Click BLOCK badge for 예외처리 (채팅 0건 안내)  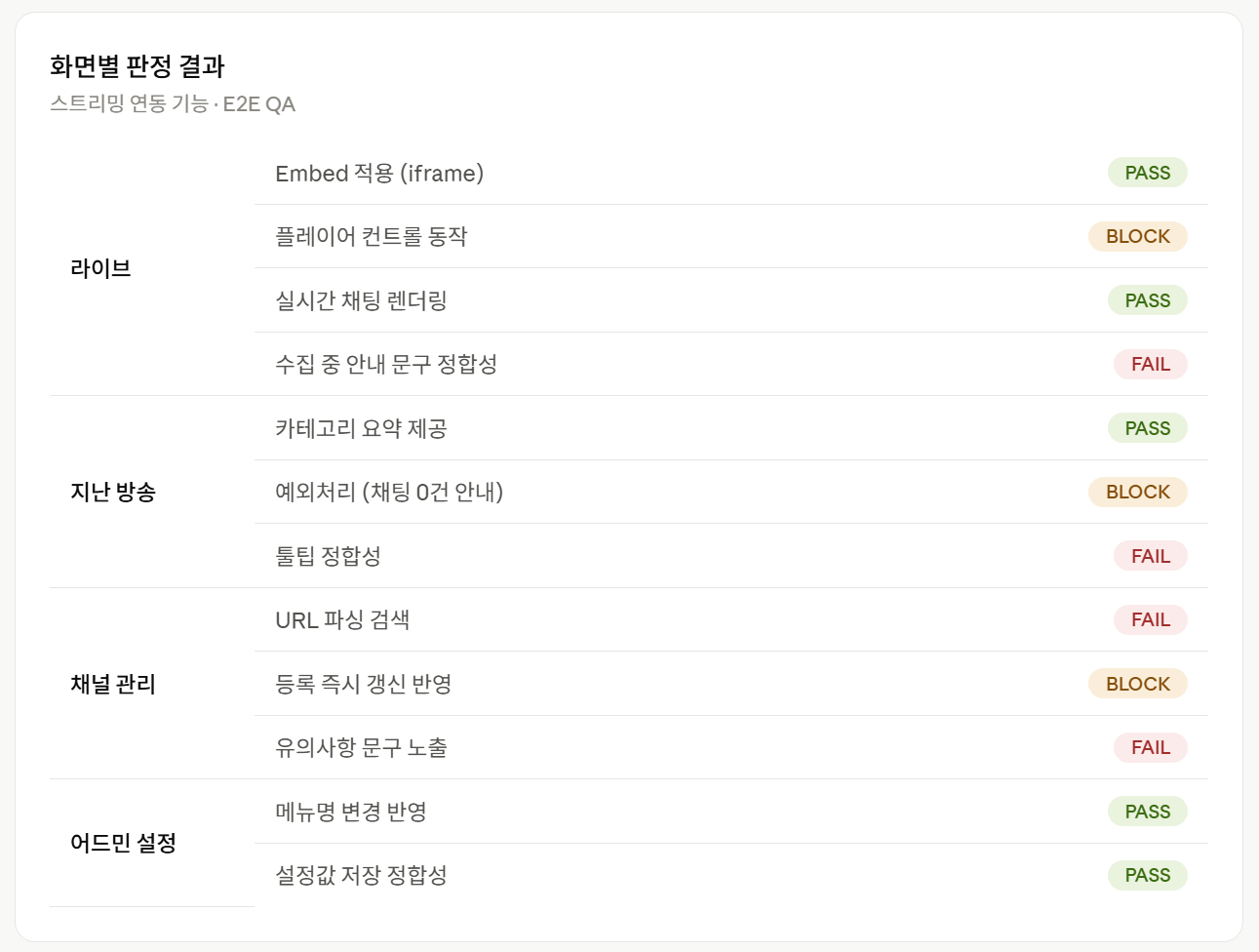tap(1137, 492)
